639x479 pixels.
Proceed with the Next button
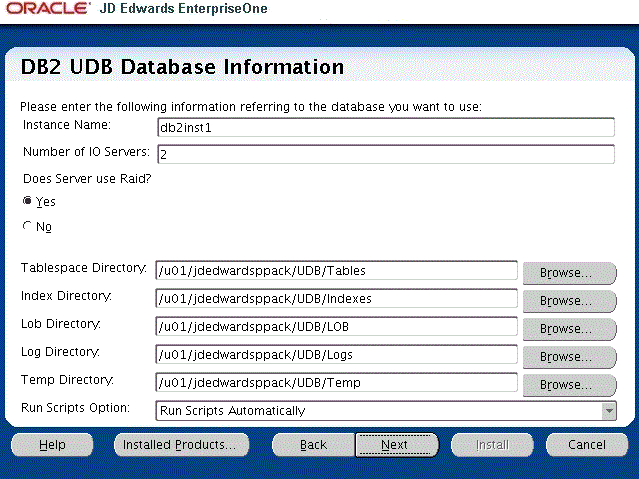(x=397, y=445)
